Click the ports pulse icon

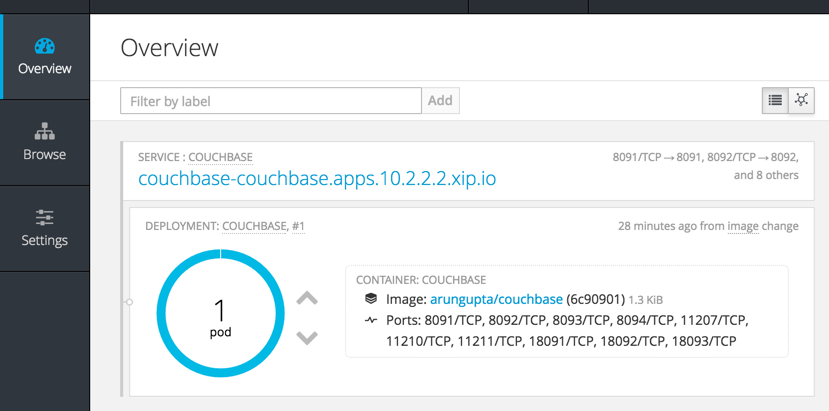coord(371,320)
